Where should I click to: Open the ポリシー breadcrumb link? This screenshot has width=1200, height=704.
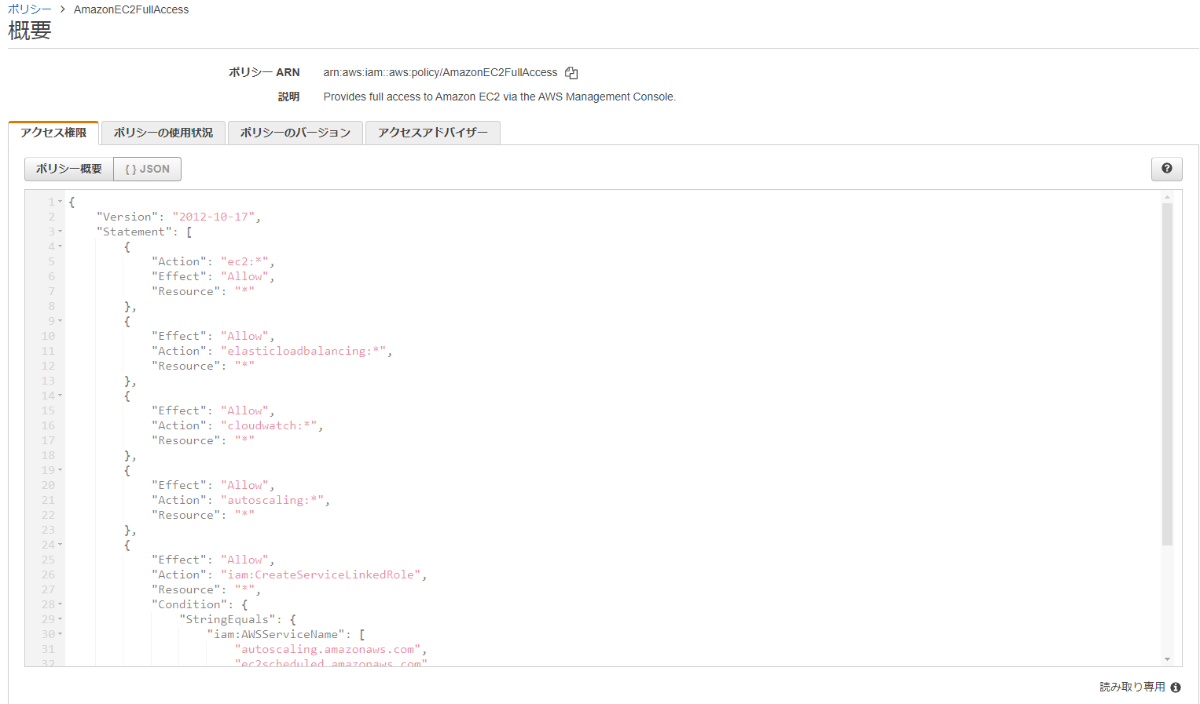pyautogui.click(x=29, y=9)
